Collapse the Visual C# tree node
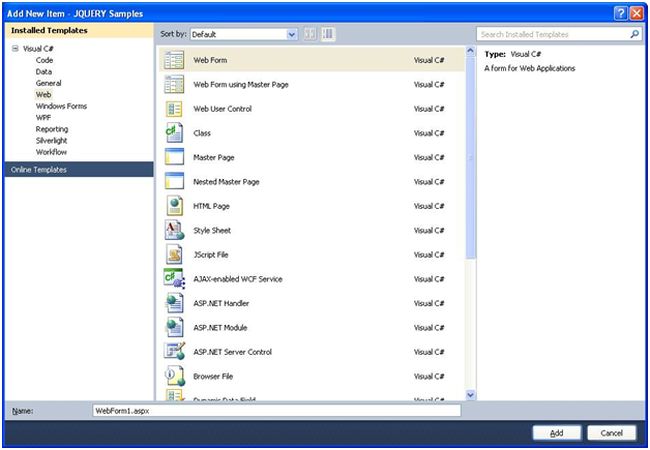The height and width of the screenshot is (450, 650). [x=15, y=48]
